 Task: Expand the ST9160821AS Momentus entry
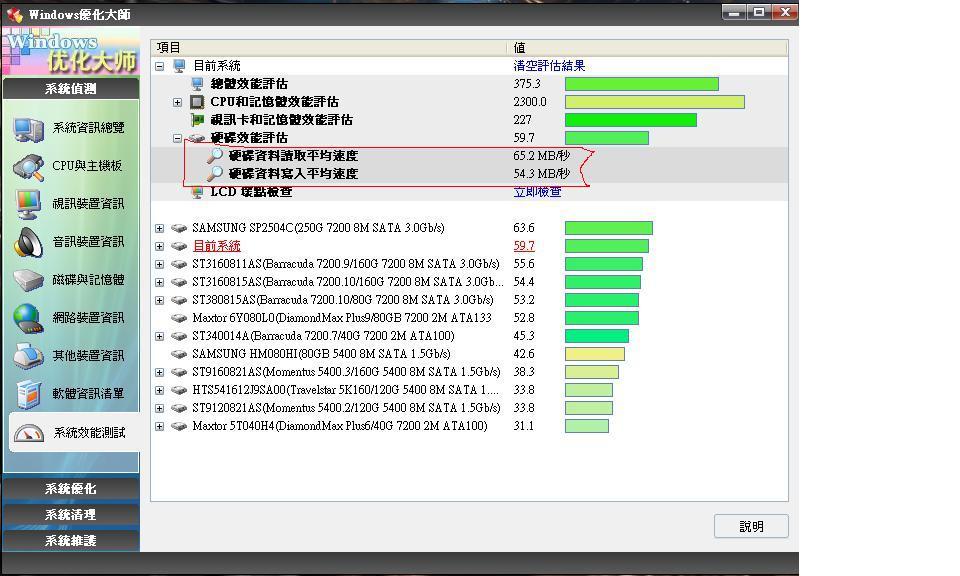point(160,372)
